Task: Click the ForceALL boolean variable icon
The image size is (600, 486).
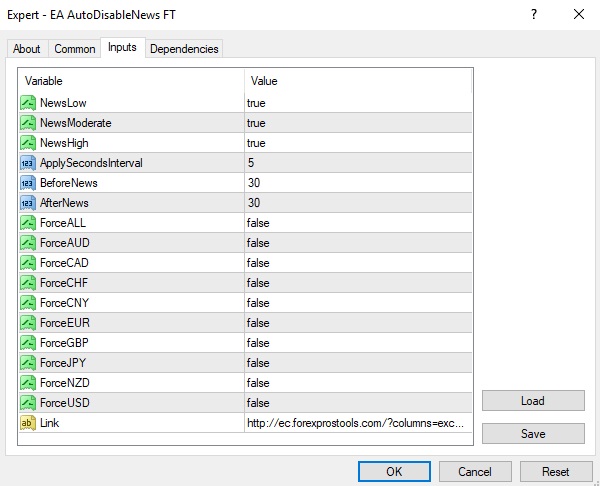Action: 28,223
